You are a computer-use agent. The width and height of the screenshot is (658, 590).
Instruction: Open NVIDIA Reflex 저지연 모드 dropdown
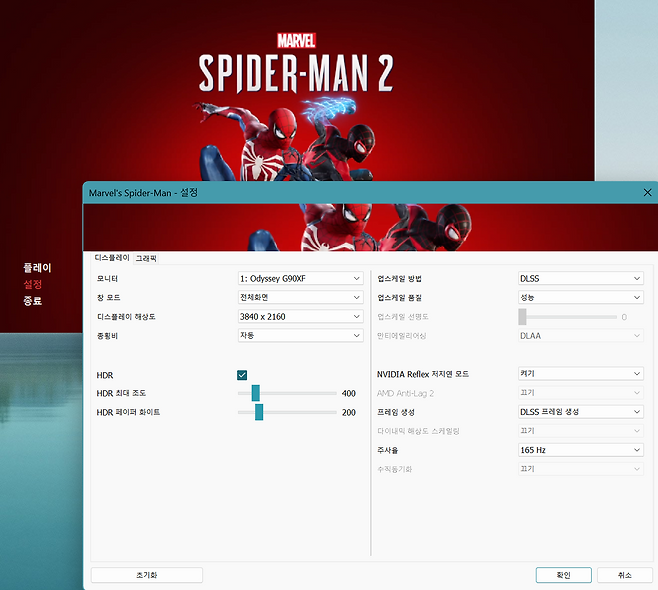pos(579,374)
